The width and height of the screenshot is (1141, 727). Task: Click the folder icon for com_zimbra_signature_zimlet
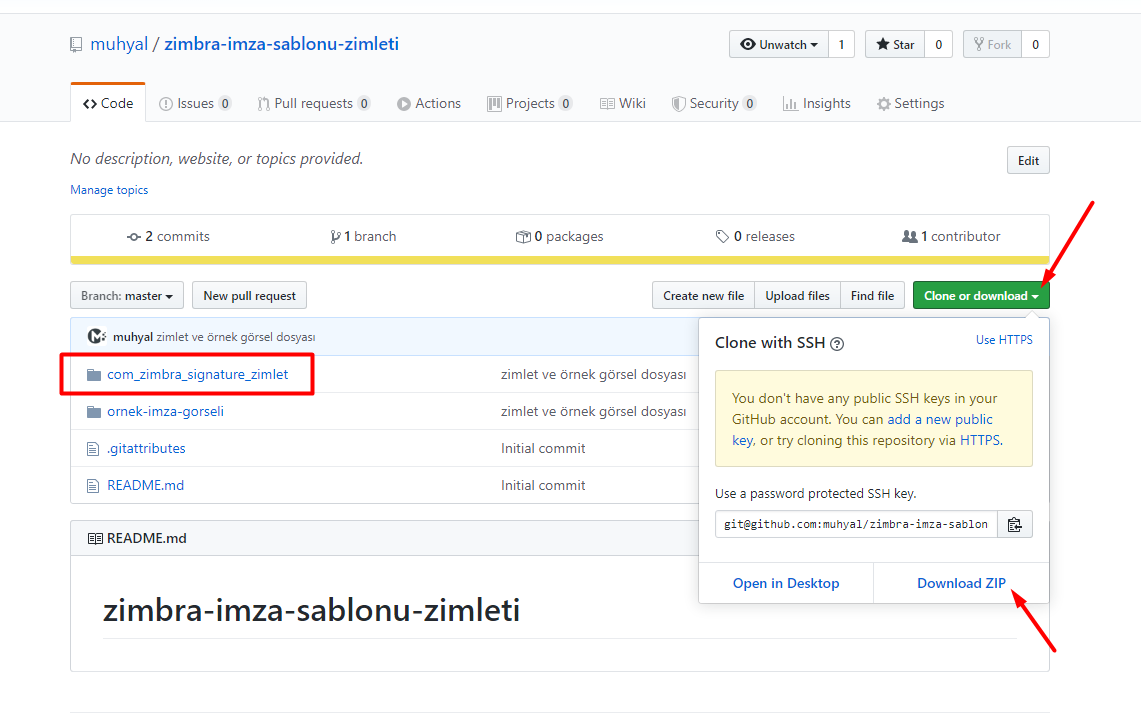[94, 375]
